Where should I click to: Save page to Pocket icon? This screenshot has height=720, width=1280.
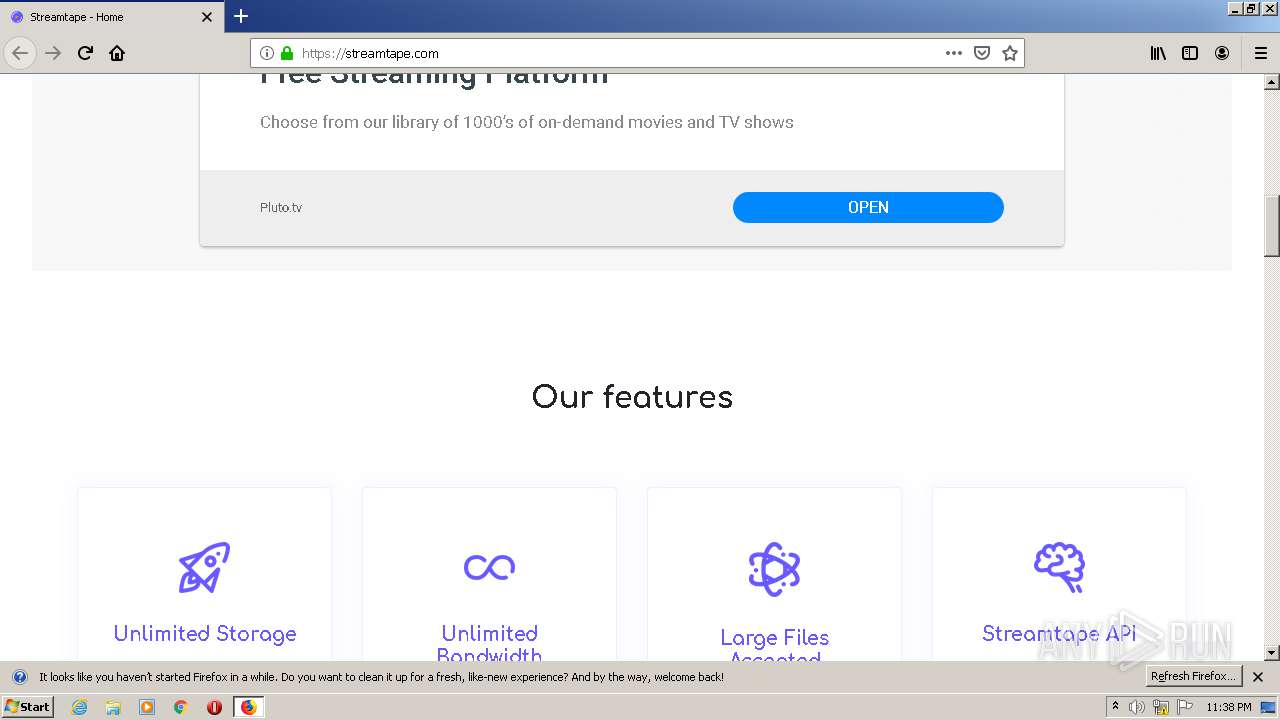[982, 53]
